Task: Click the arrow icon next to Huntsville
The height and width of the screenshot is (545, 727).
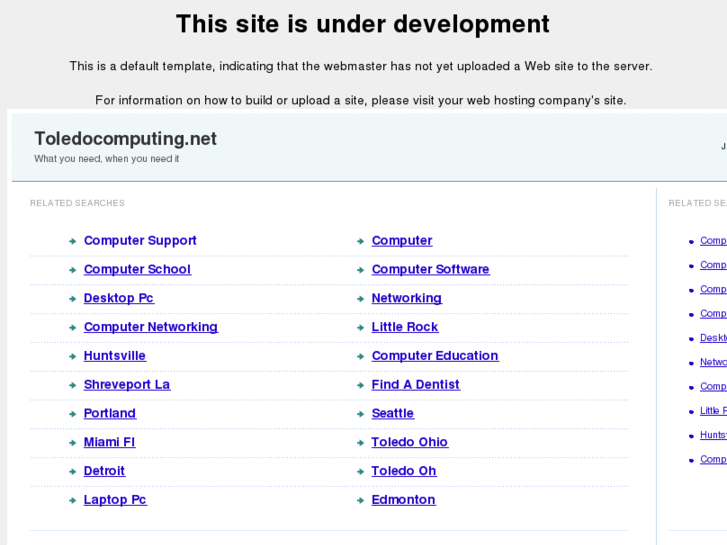Action: pos(72,356)
